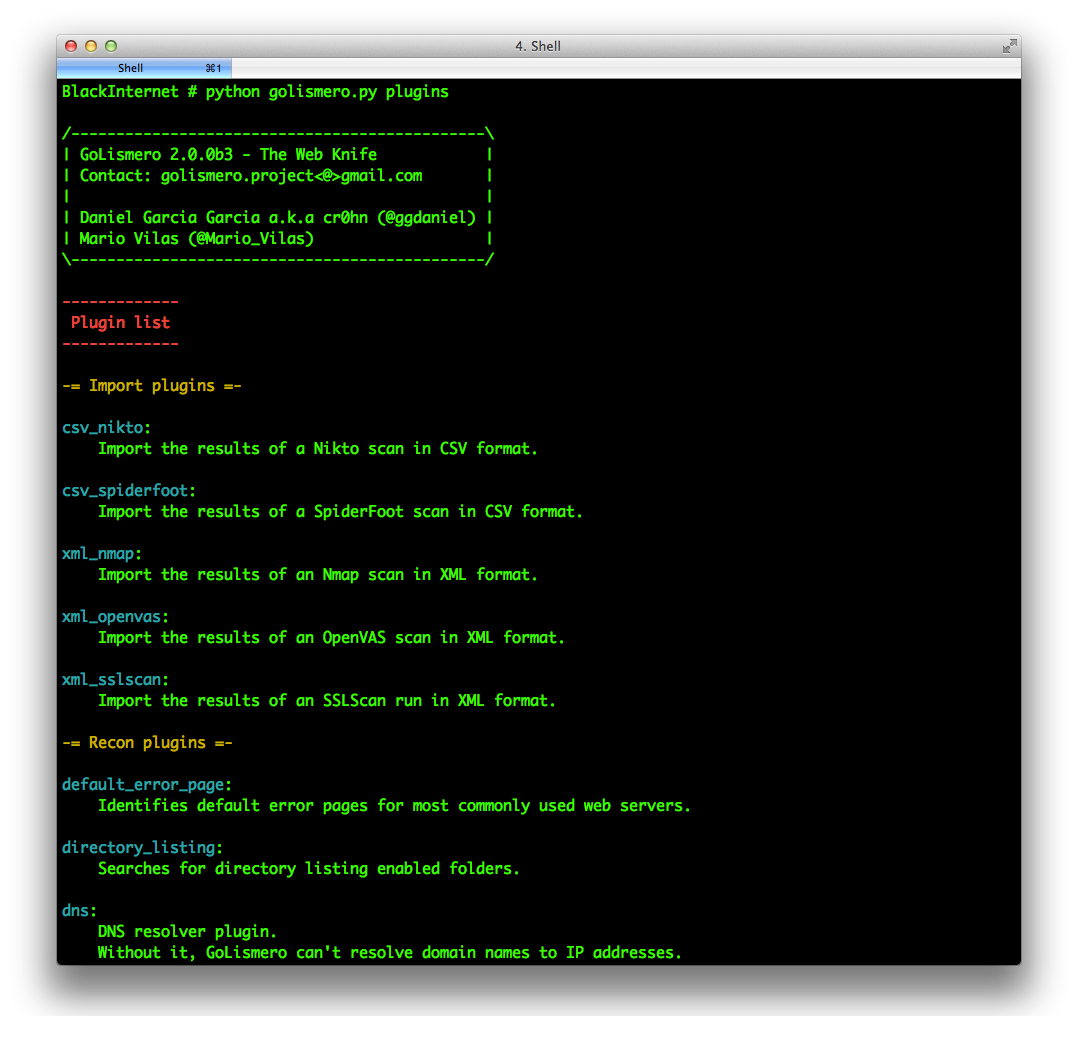Viewport: 1078px width, 1044px height.
Task: Click the contact email golismero.project<@>gmail.com
Action: (292, 176)
